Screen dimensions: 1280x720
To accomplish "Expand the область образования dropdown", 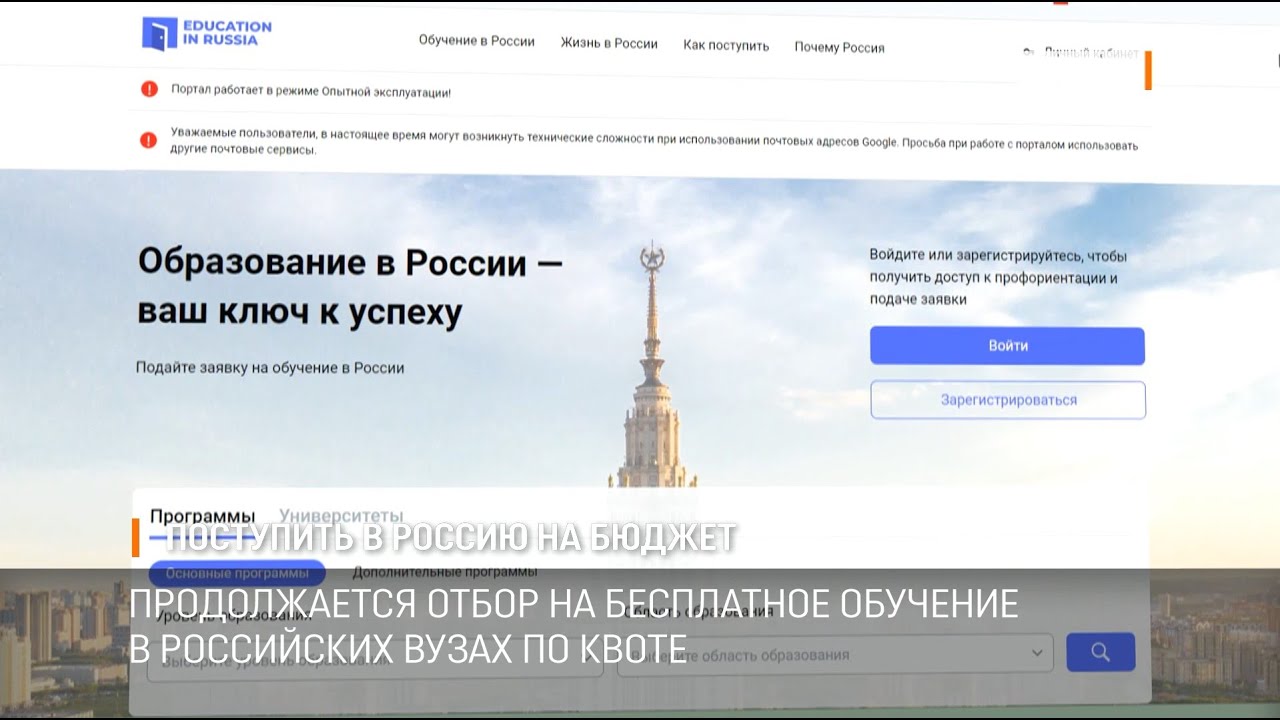I will 835,654.
